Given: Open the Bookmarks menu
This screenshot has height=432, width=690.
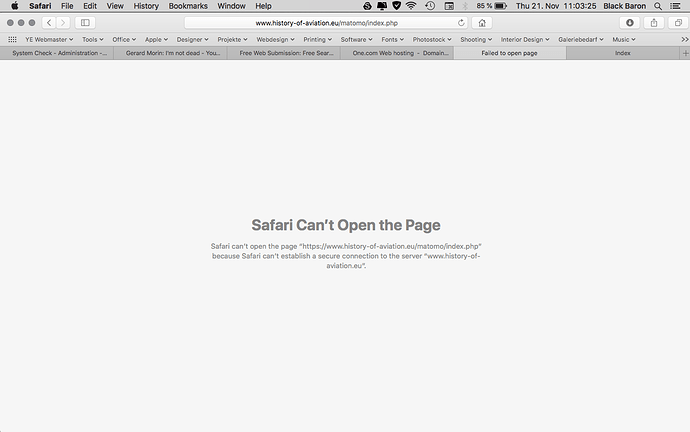Looking at the screenshot, I should 188,6.
